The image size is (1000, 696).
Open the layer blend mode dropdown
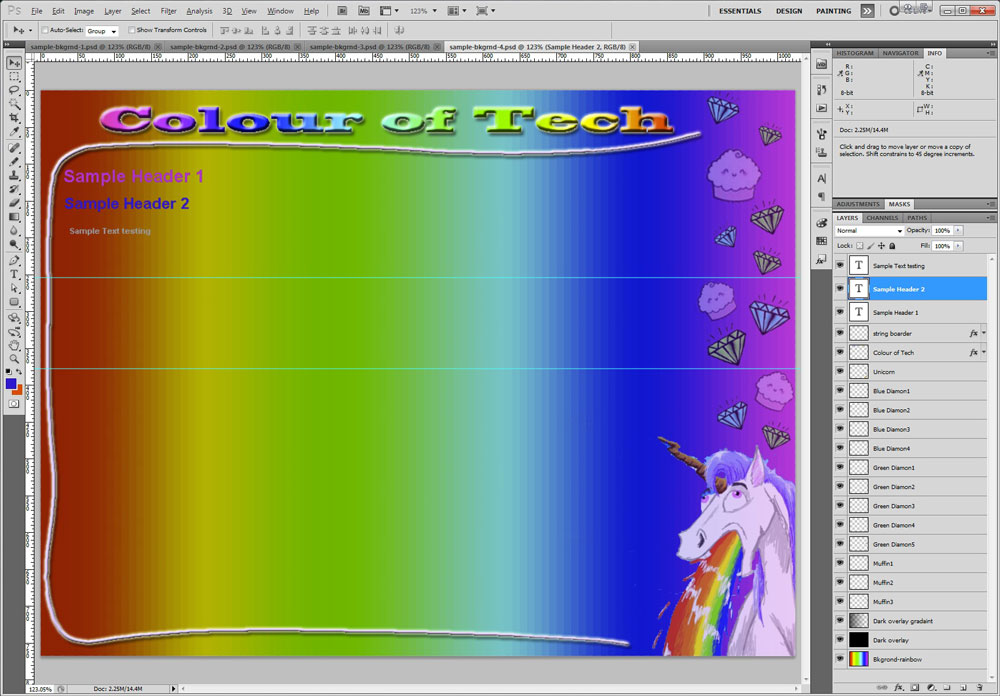[x=869, y=231]
